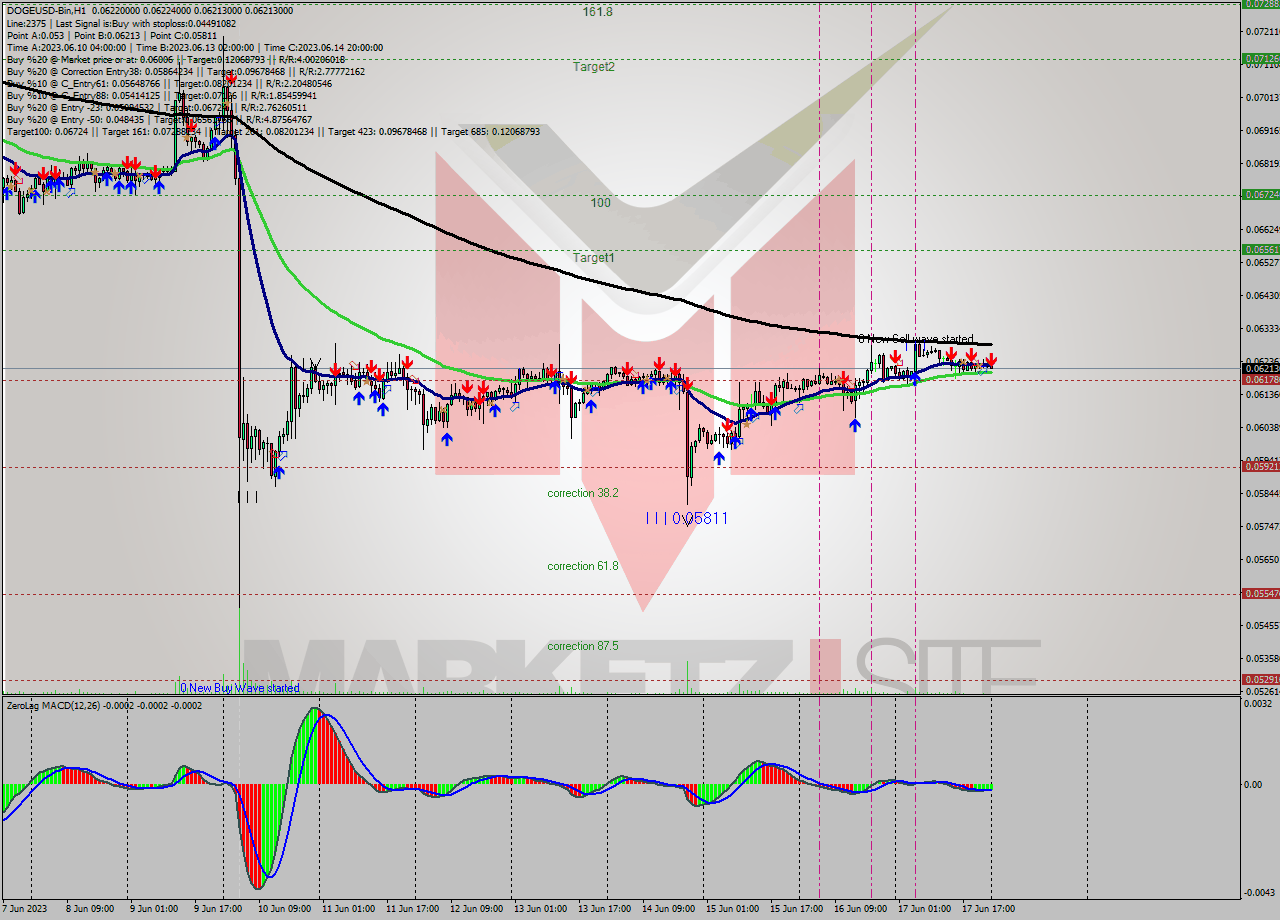1280x920 pixels.
Task: Click the '14 Jun 09:00' time axis label
Action: pyautogui.click(x=668, y=909)
